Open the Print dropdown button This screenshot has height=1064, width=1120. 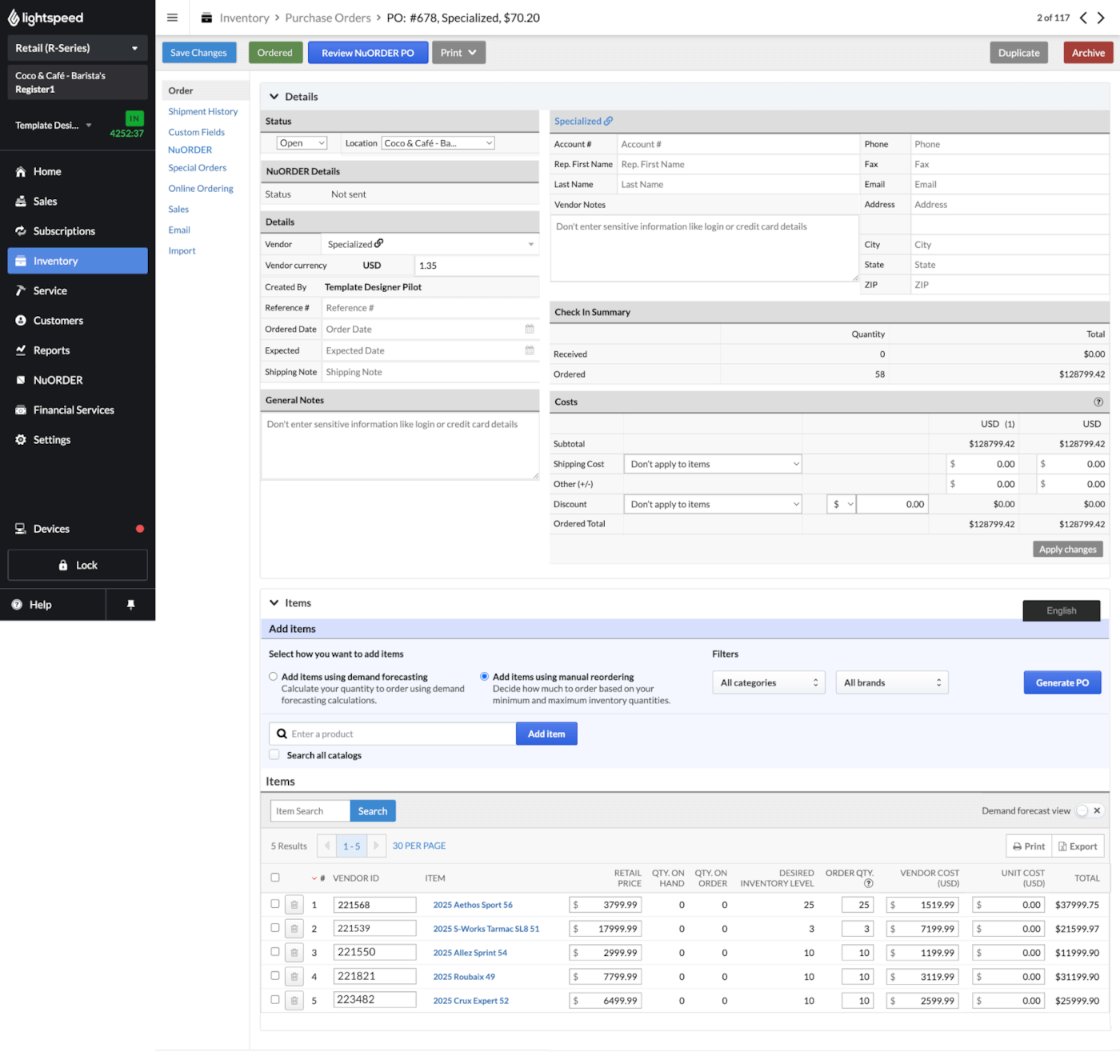[x=459, y=53]
